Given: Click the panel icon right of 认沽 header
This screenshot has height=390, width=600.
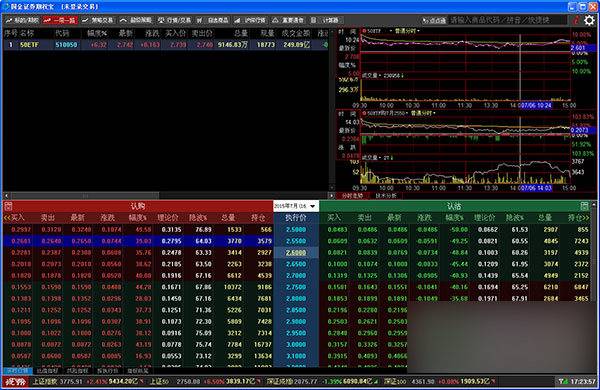Looking at the screenshot, I should pyautogui.click(x=584, y=206).
